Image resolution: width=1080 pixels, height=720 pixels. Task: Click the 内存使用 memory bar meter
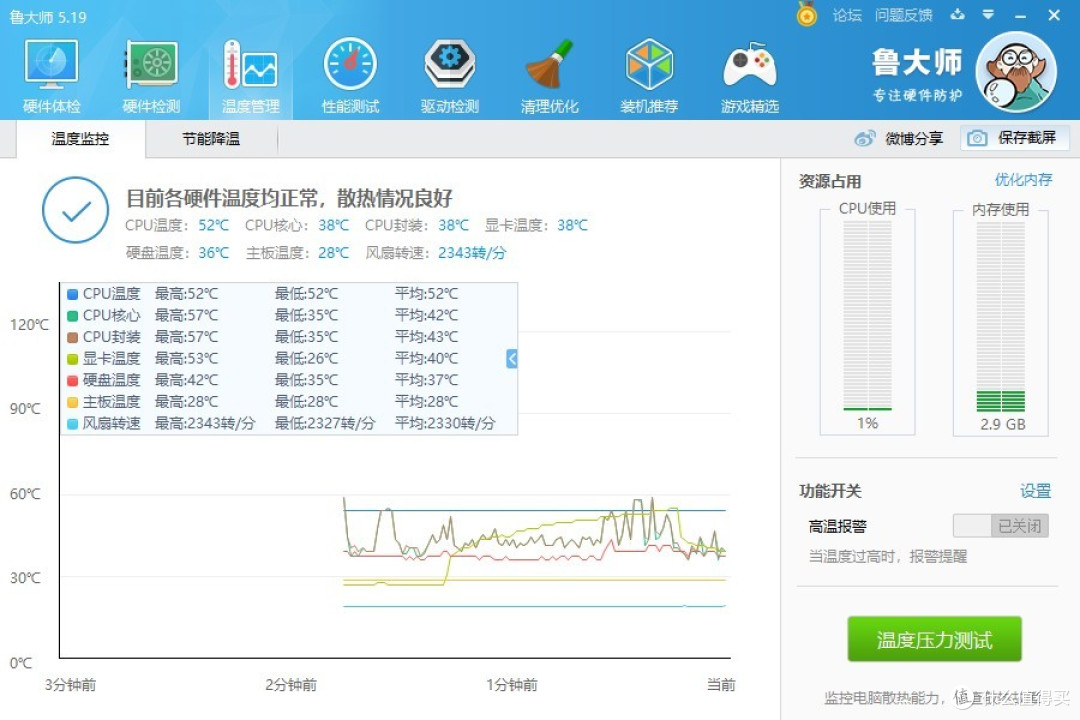[x=1000, y=315]
